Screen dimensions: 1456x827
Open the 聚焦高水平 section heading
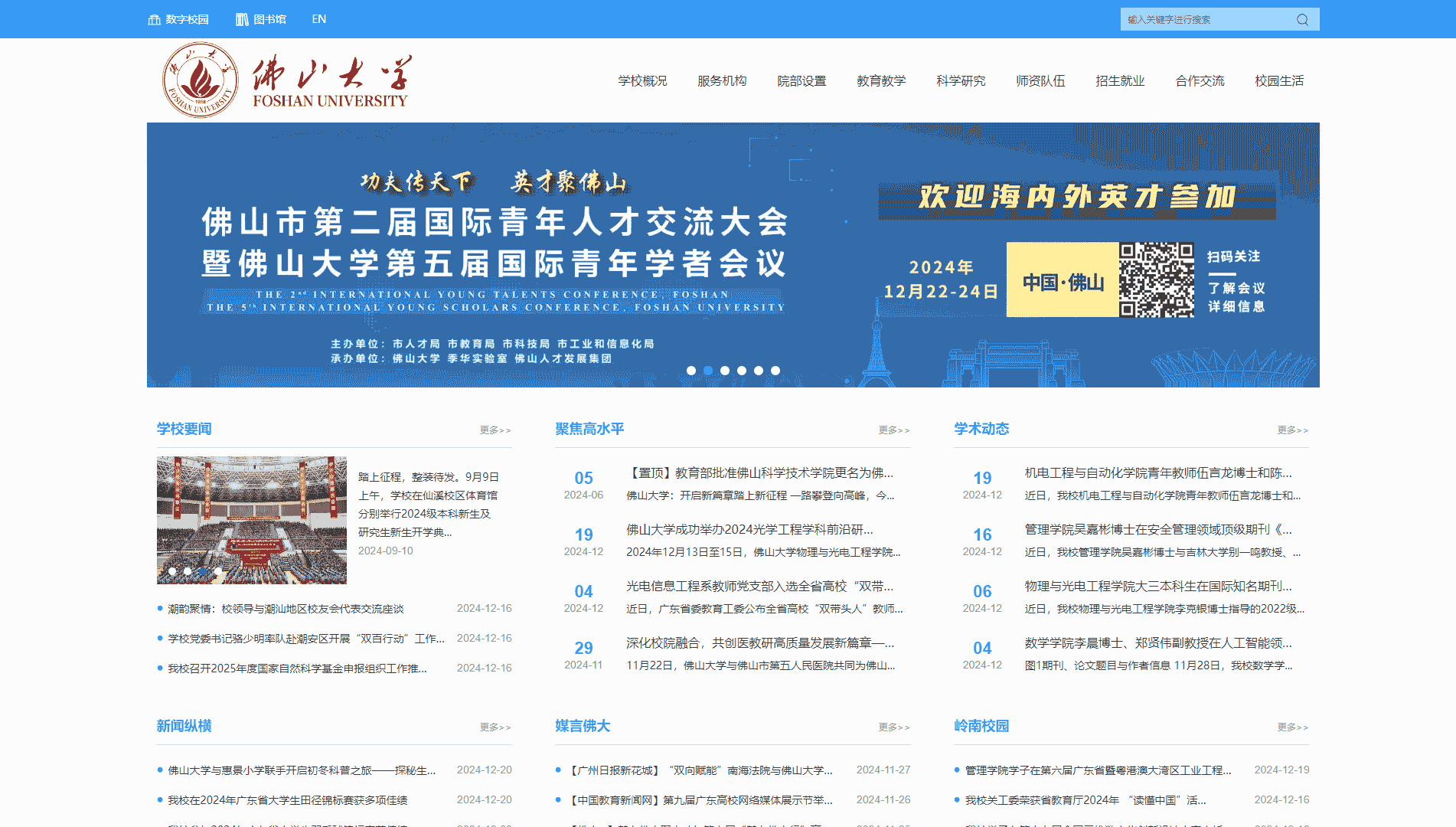[589, 429]
